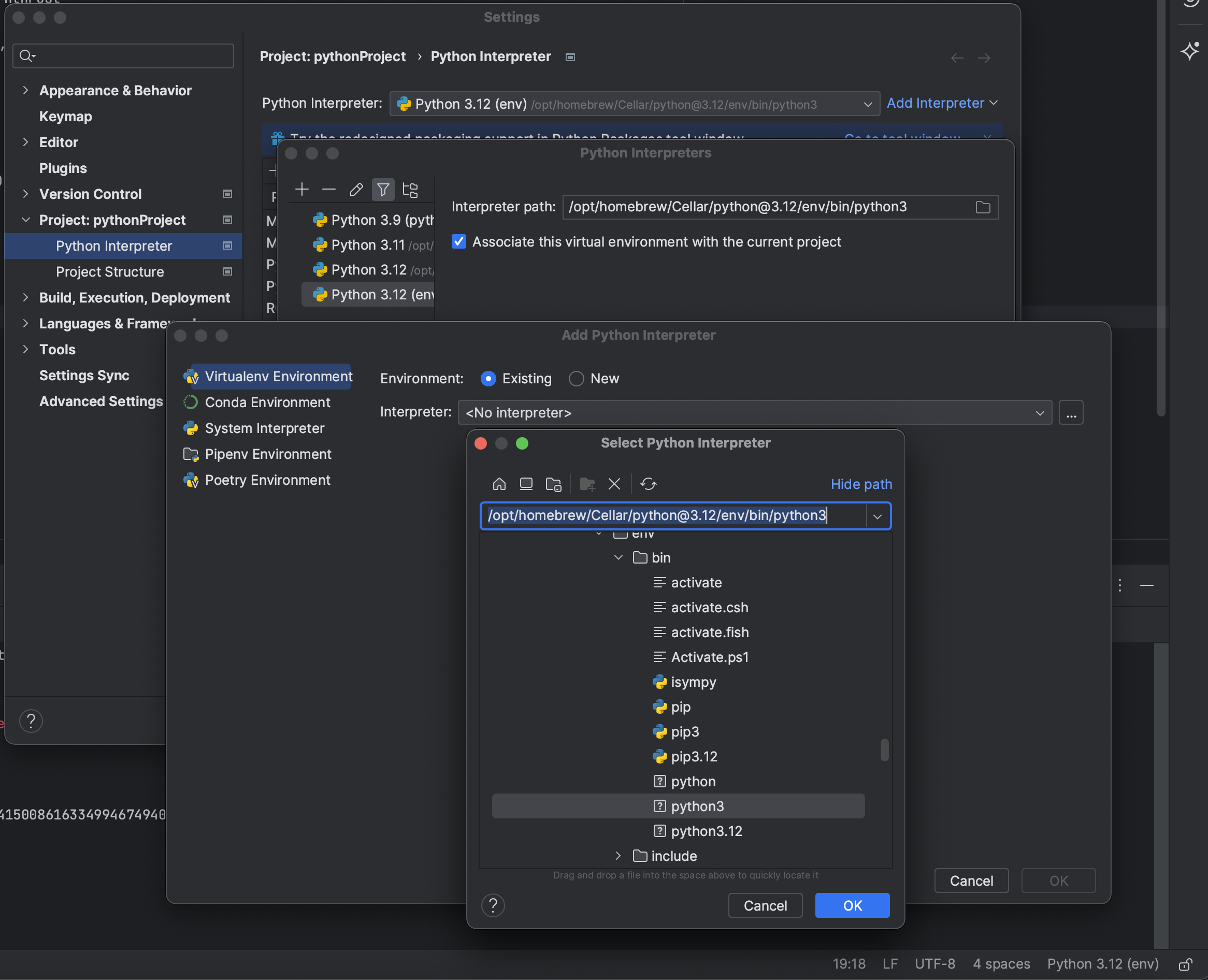This screenshot has width=1208, height=980.
Task: Click the project-level icon next to Version Control
Action: pyautogui.click(x=227, y=194)
